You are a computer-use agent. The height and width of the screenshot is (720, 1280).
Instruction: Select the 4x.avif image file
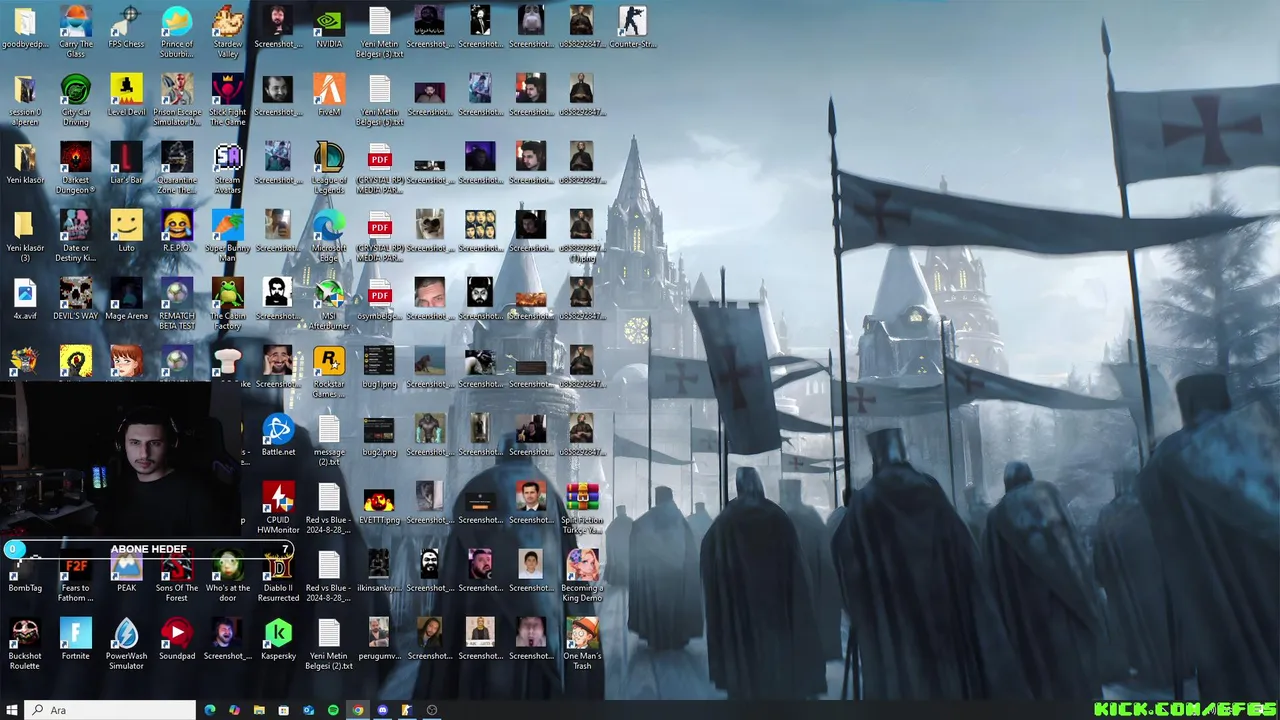tap(25, 300)
